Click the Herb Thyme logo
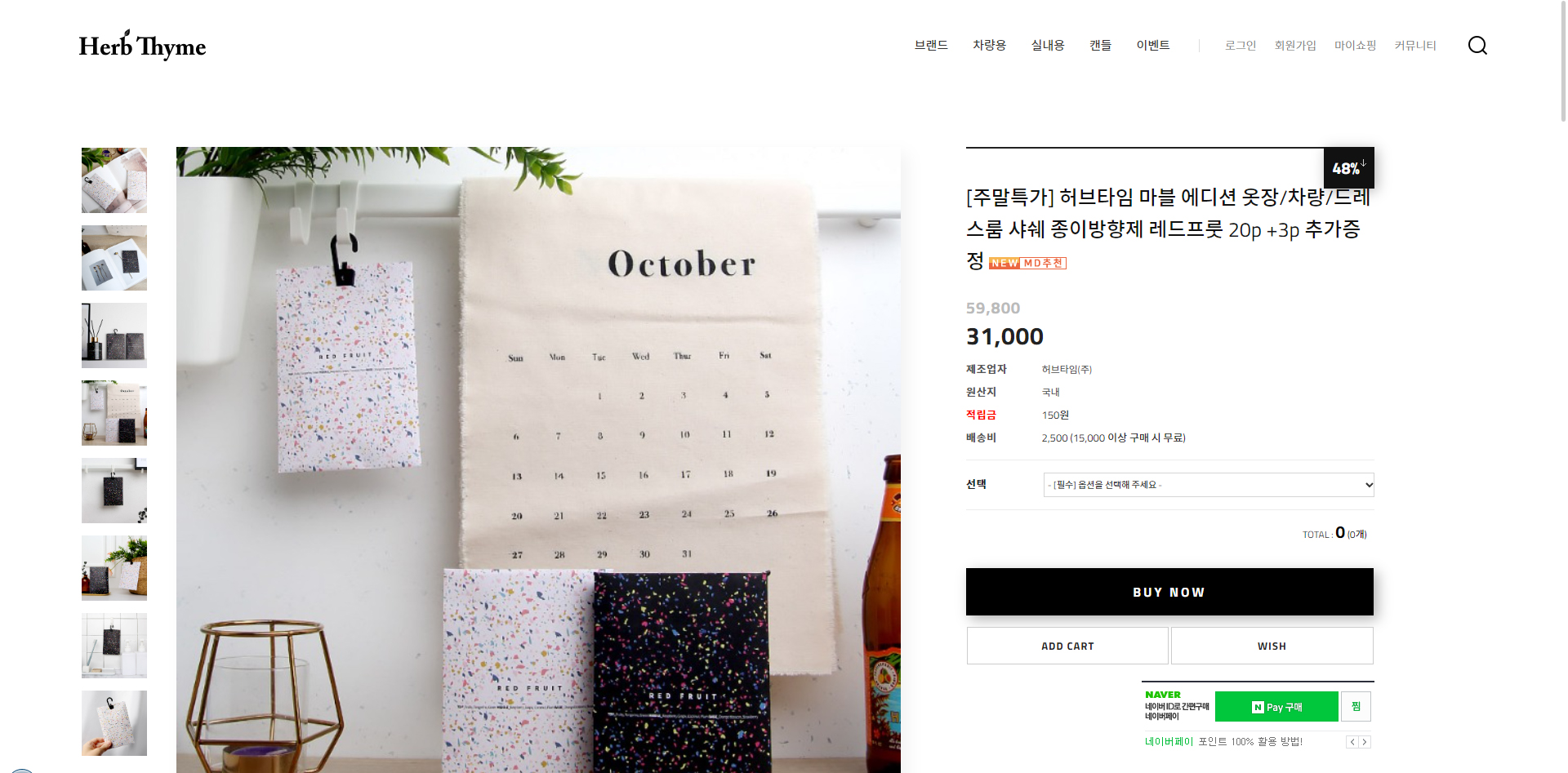The height and width of the screenshot is (773, 1568). click(142, 46)
